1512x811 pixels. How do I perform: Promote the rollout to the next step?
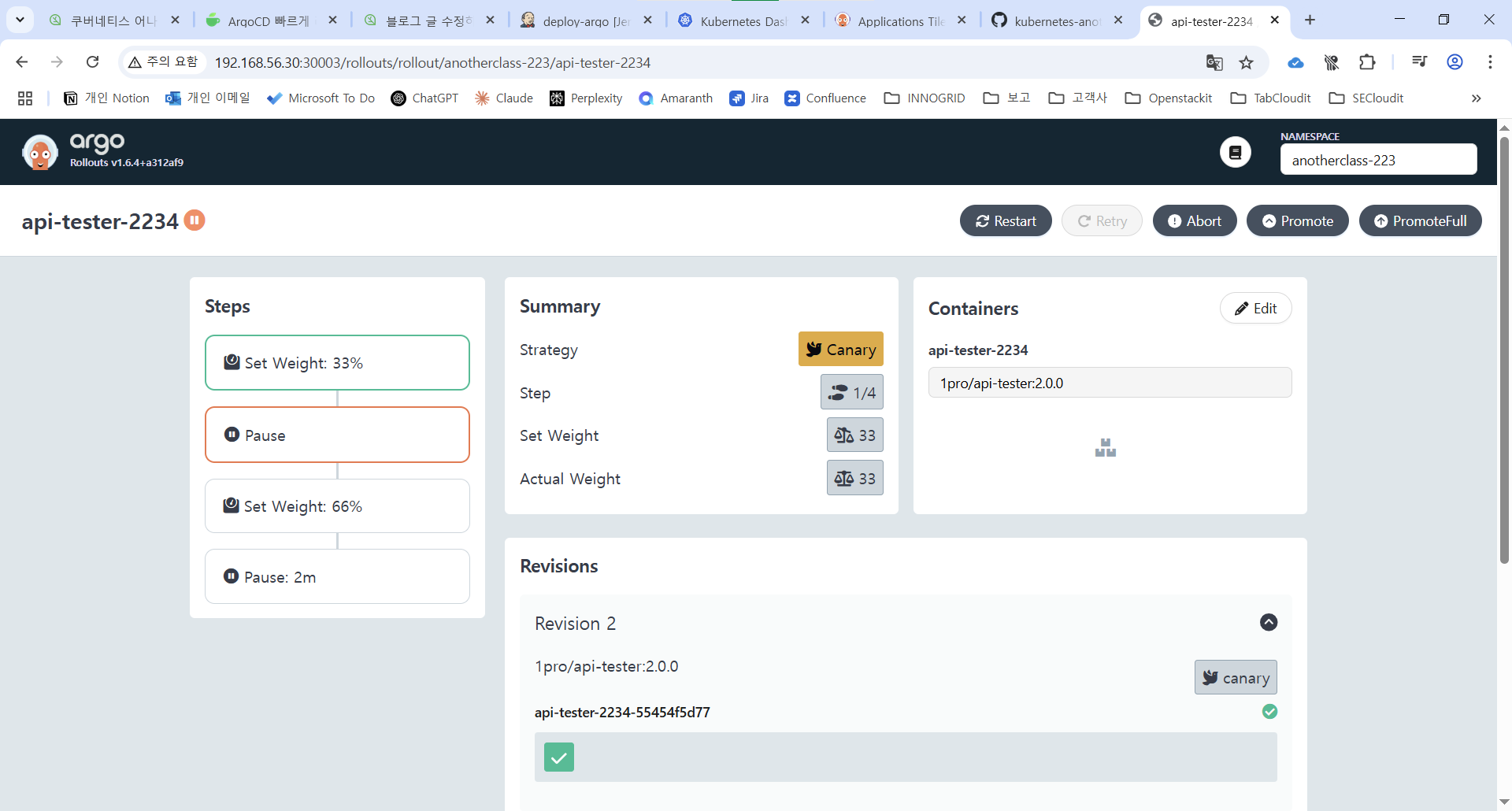click(x=1298, y=221)
